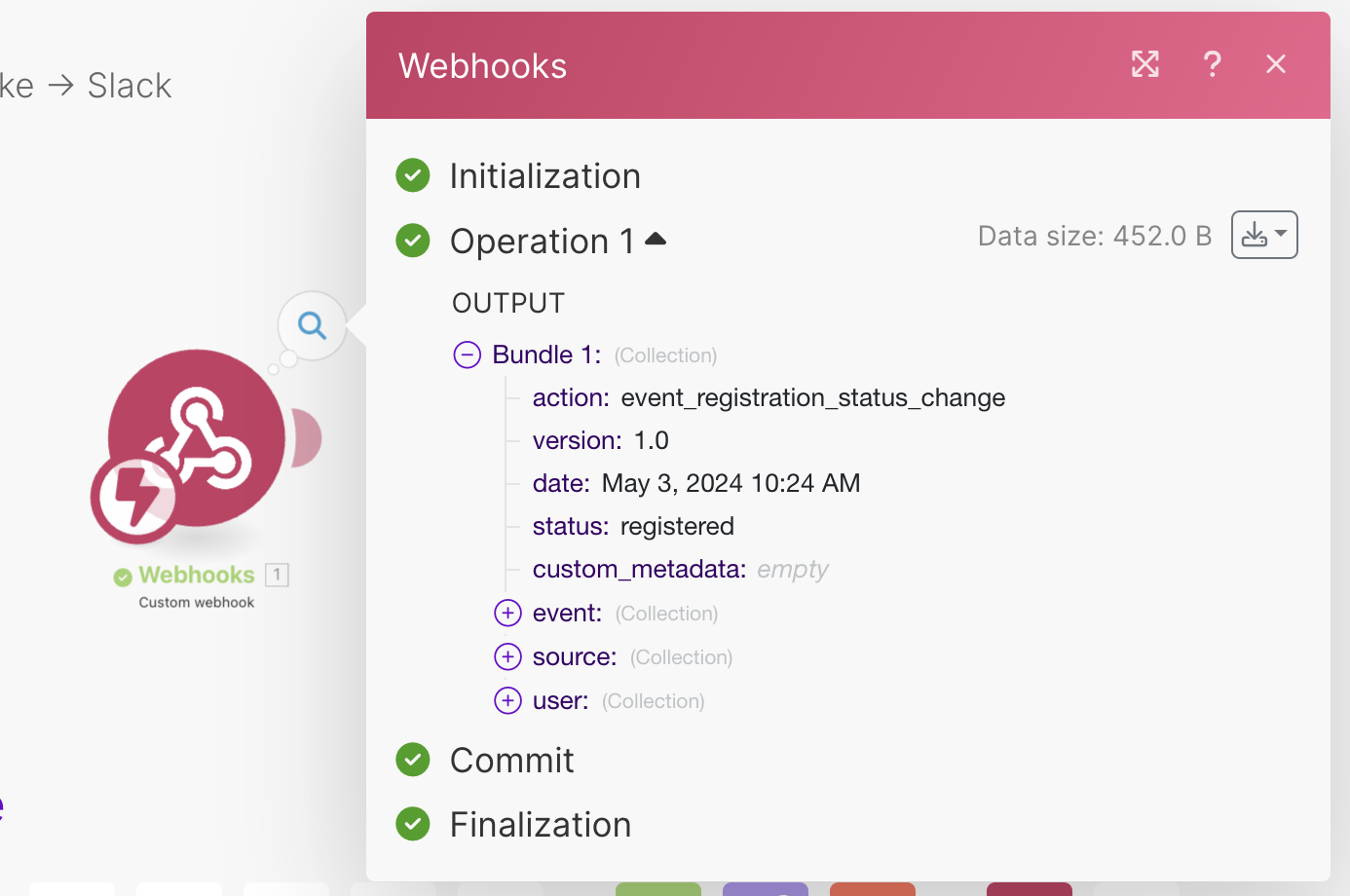Open the Webhooks help question mark
Image resolution: width=1350 pixels, height=896 pixels.
tap(1213, 64)
